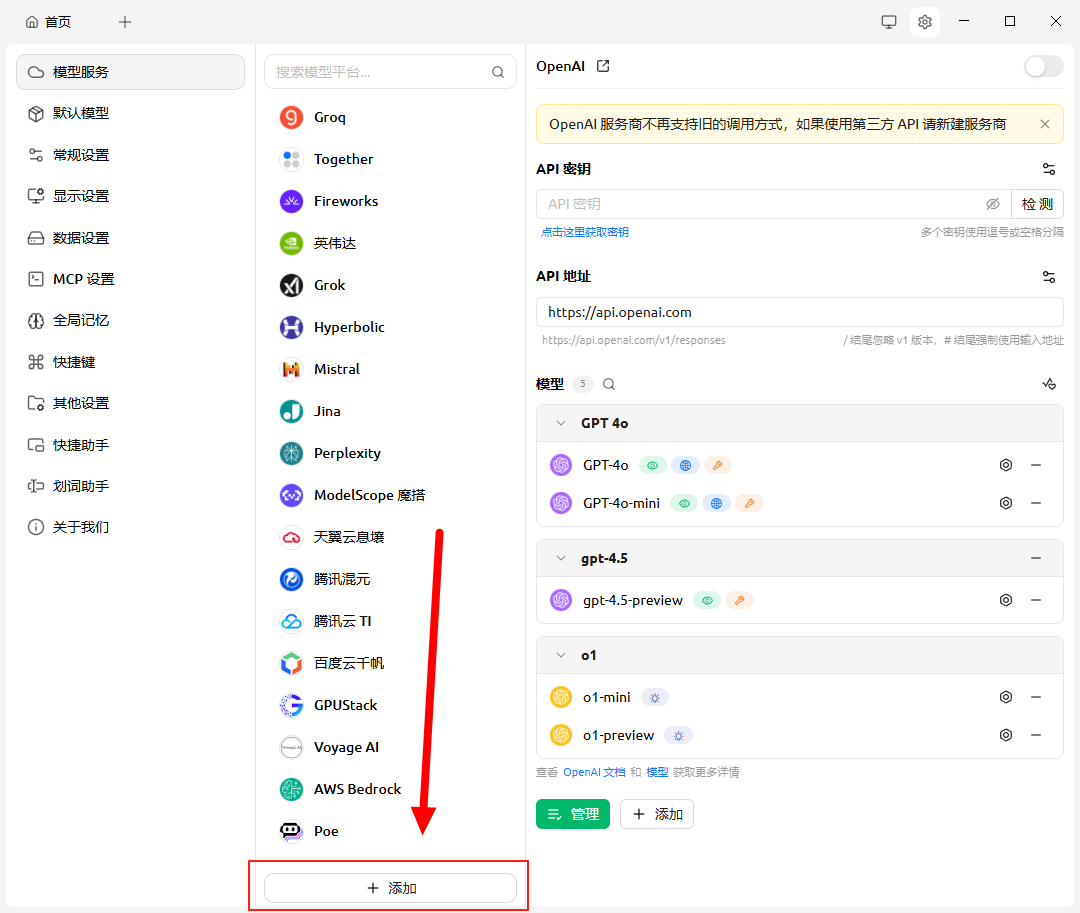Viewport: 1080px width, 913px height.
Task: Open 其他设置 section
Action: pyautogui.click(x=130, y=403)
